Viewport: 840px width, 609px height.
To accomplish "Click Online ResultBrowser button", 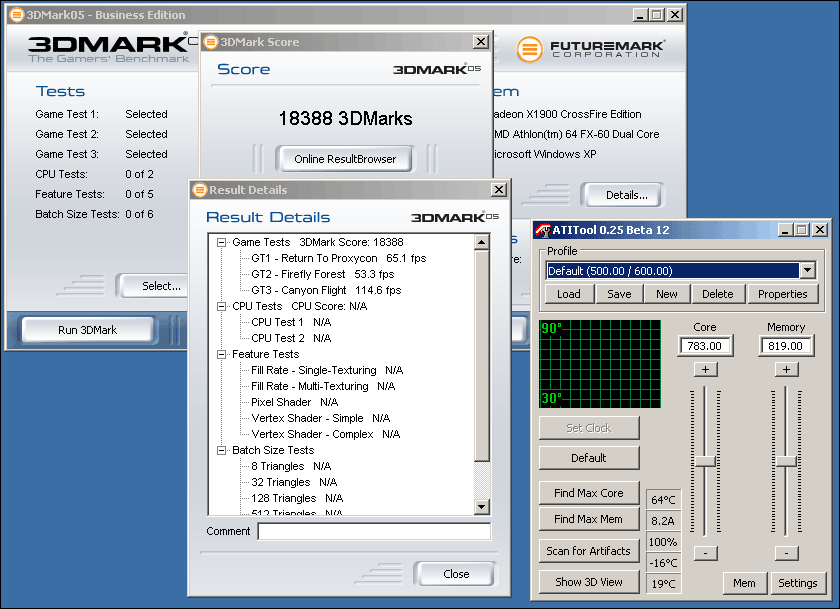I will 344,159.
